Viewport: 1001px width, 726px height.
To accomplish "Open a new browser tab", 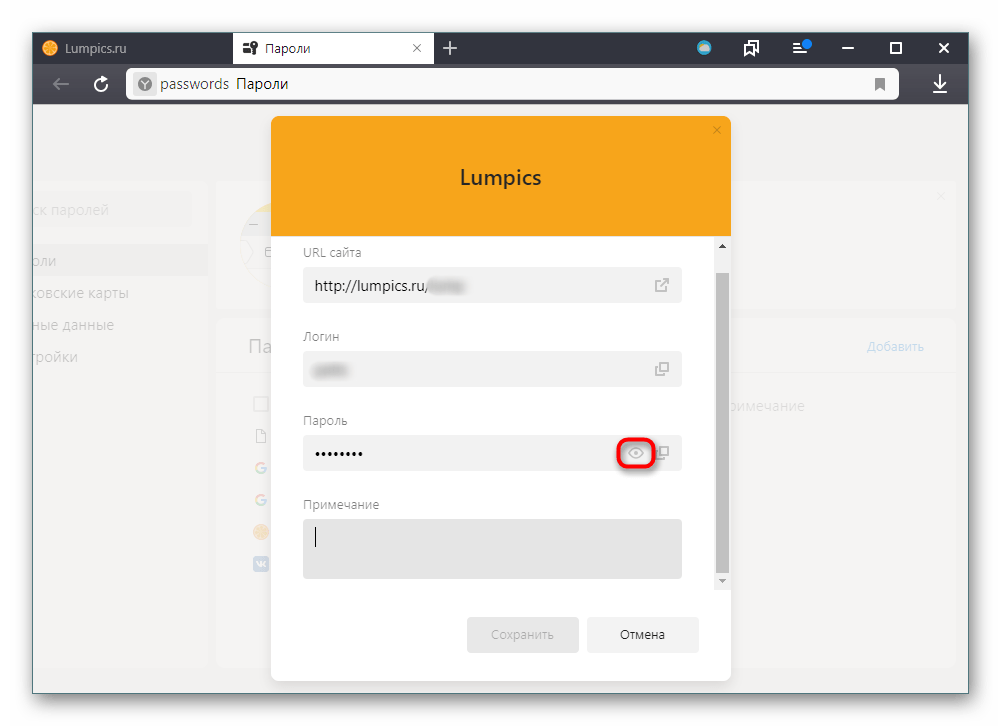I will coord(450,48).
